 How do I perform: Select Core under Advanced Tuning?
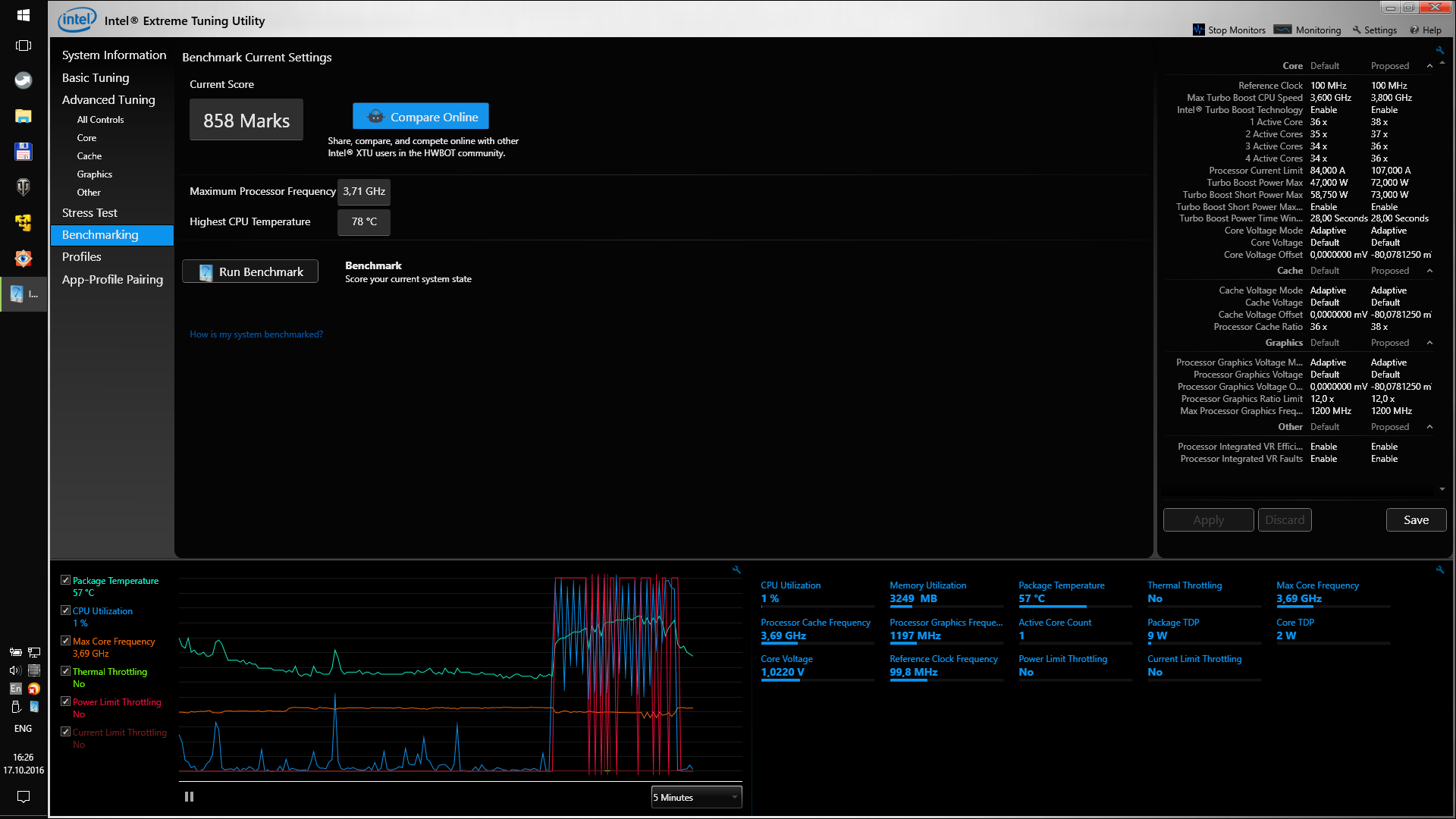tap(86, 138)
